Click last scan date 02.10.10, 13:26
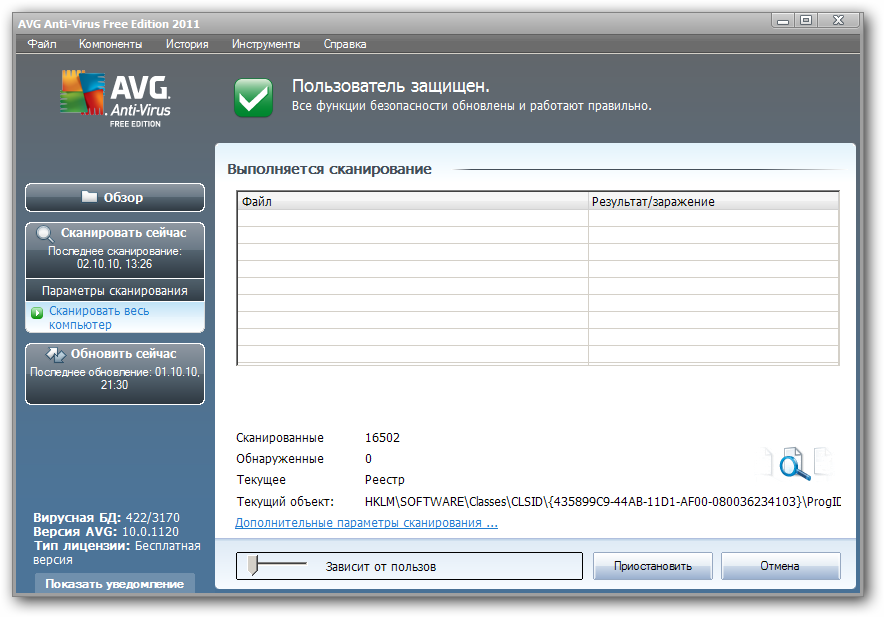Screen dimensions: 884x617 click(x=114, y=264)
